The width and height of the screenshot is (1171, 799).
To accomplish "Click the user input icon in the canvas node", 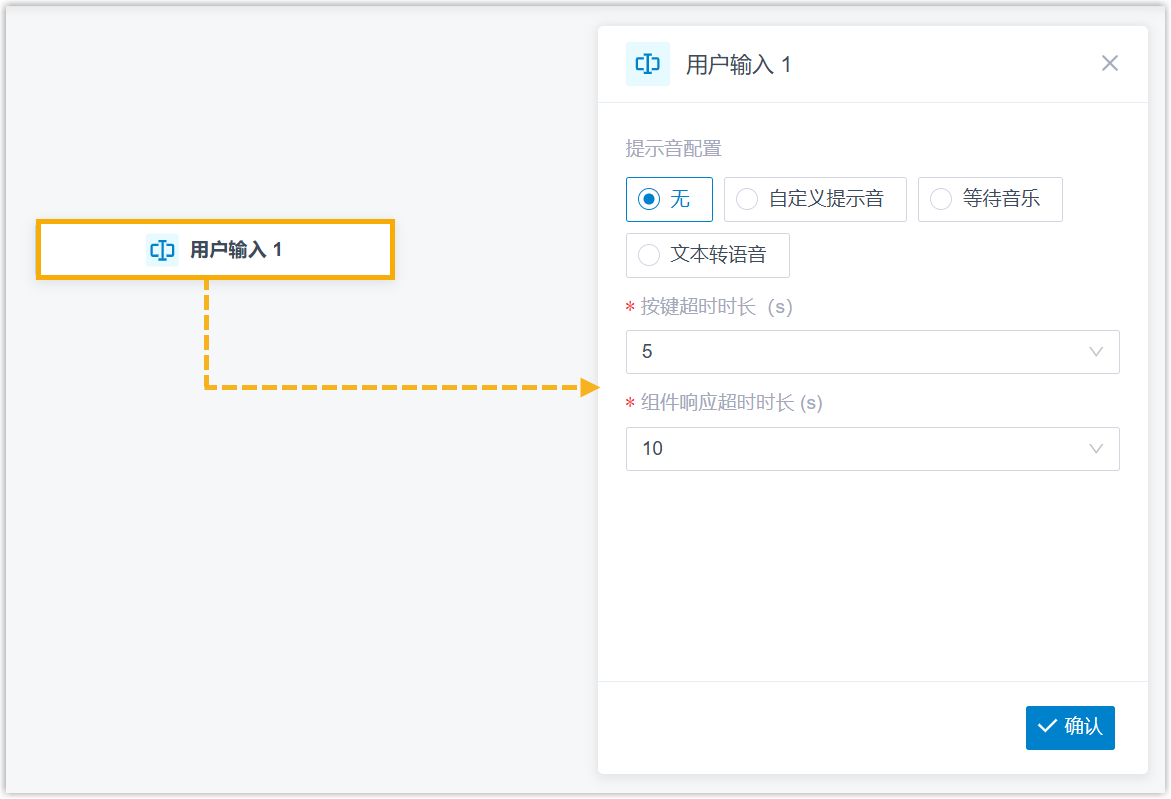I will [x=162, y=250].
